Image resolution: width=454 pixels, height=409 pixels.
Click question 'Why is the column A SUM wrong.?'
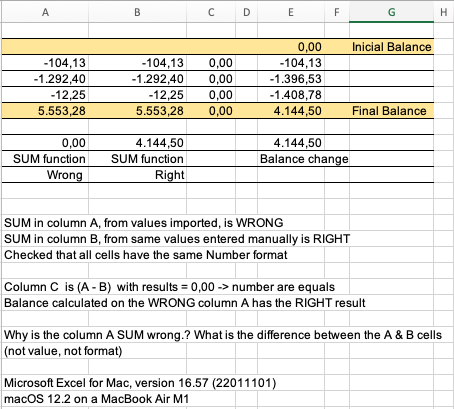[x=223, y=335]
